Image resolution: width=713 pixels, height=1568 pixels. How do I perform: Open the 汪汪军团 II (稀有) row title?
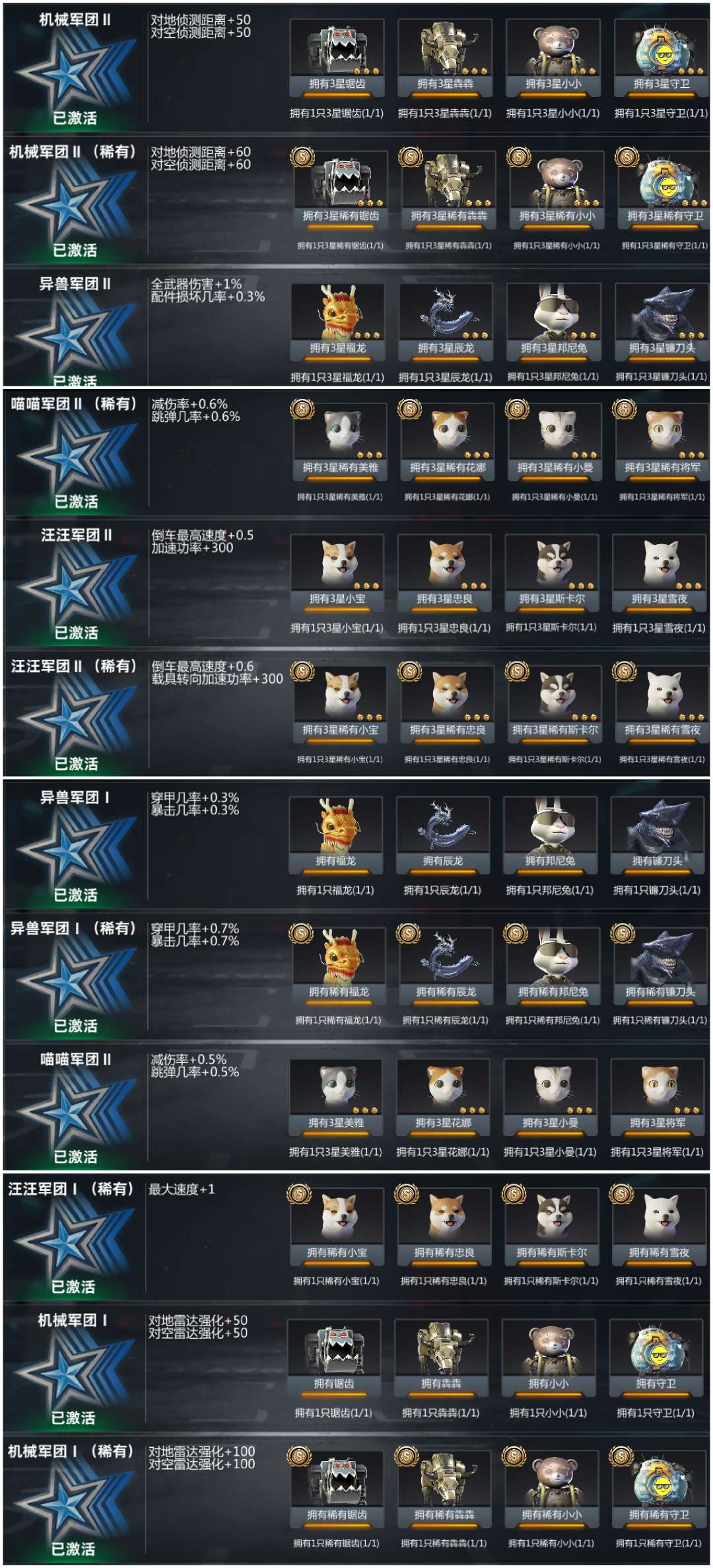point(74,666)
